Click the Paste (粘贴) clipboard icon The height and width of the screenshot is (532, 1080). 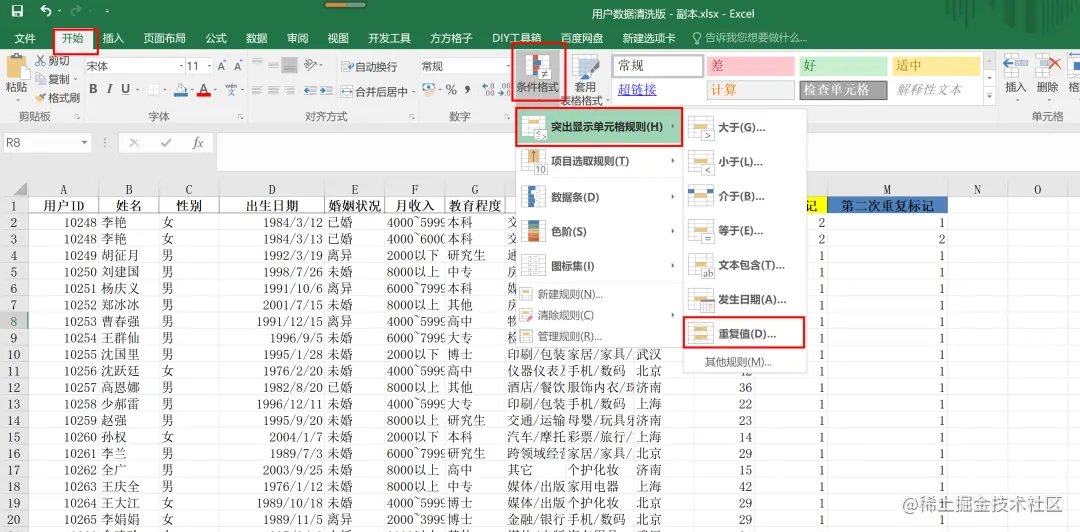click(17, 68)
